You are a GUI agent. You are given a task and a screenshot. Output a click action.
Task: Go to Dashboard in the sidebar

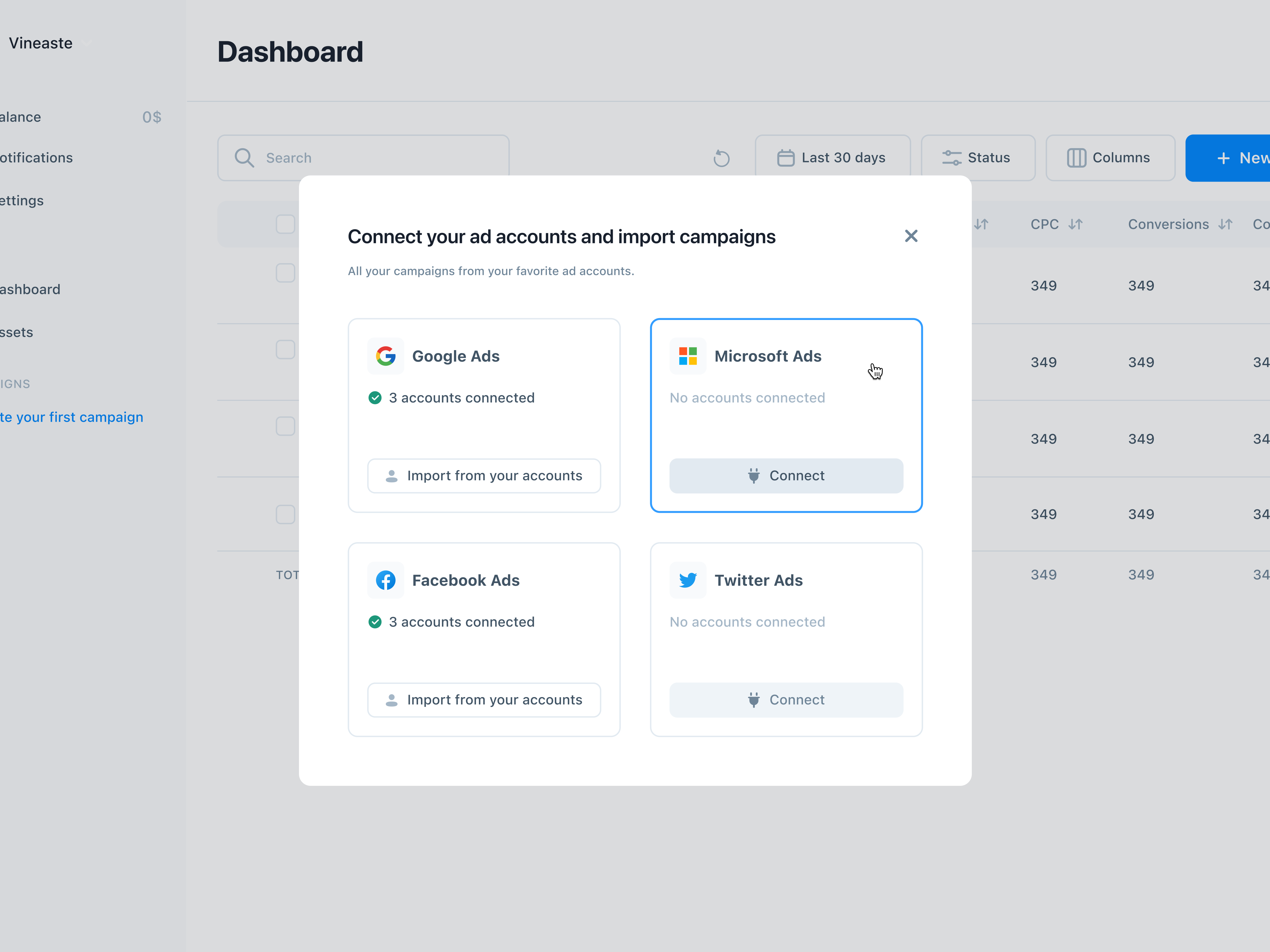click(30, 289)
